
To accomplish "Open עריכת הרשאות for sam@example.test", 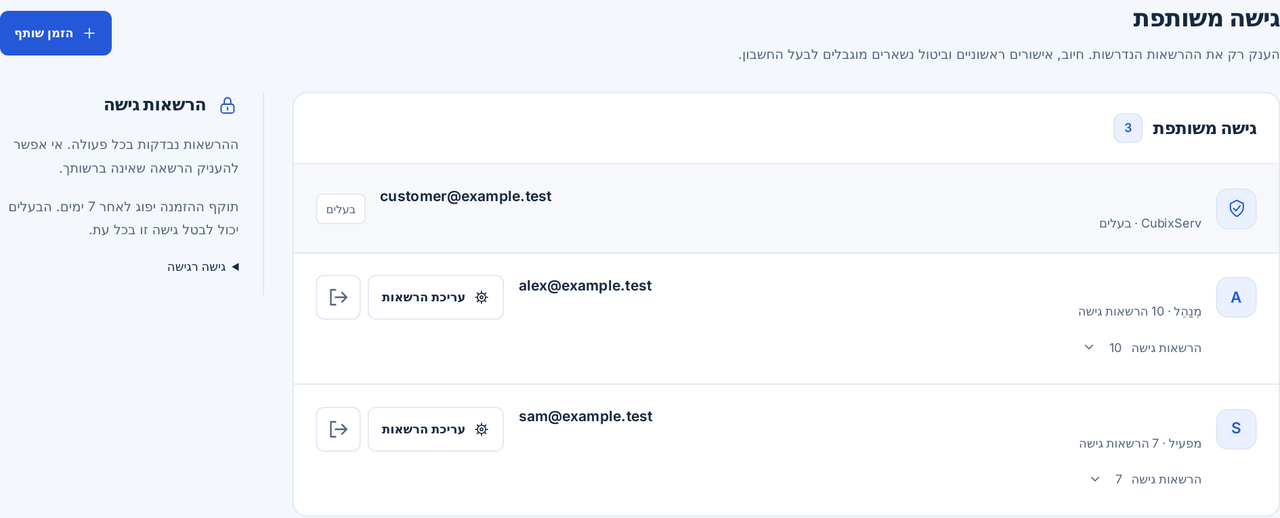I will point(436,429).
